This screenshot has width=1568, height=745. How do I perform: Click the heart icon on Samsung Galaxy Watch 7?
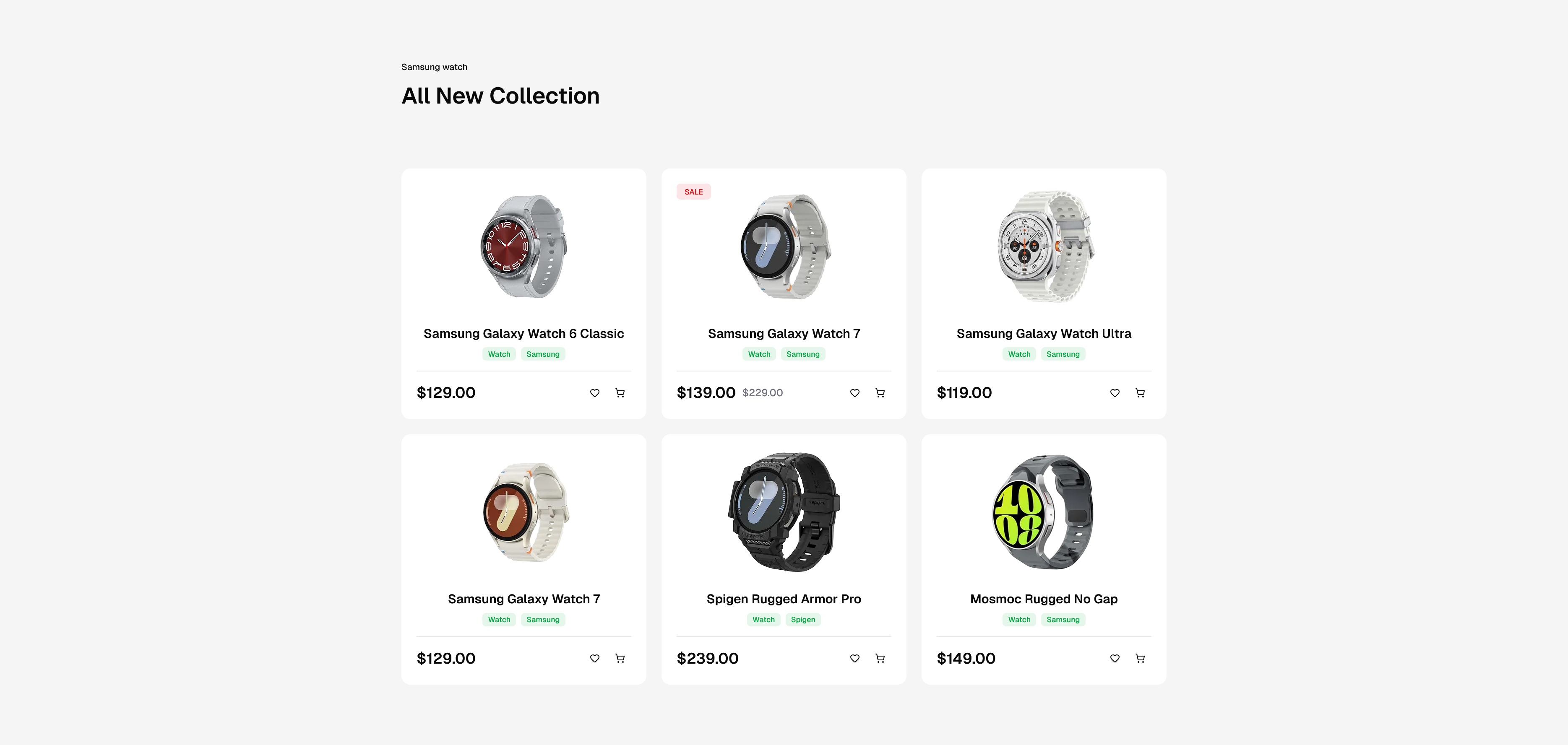(854, 393)
